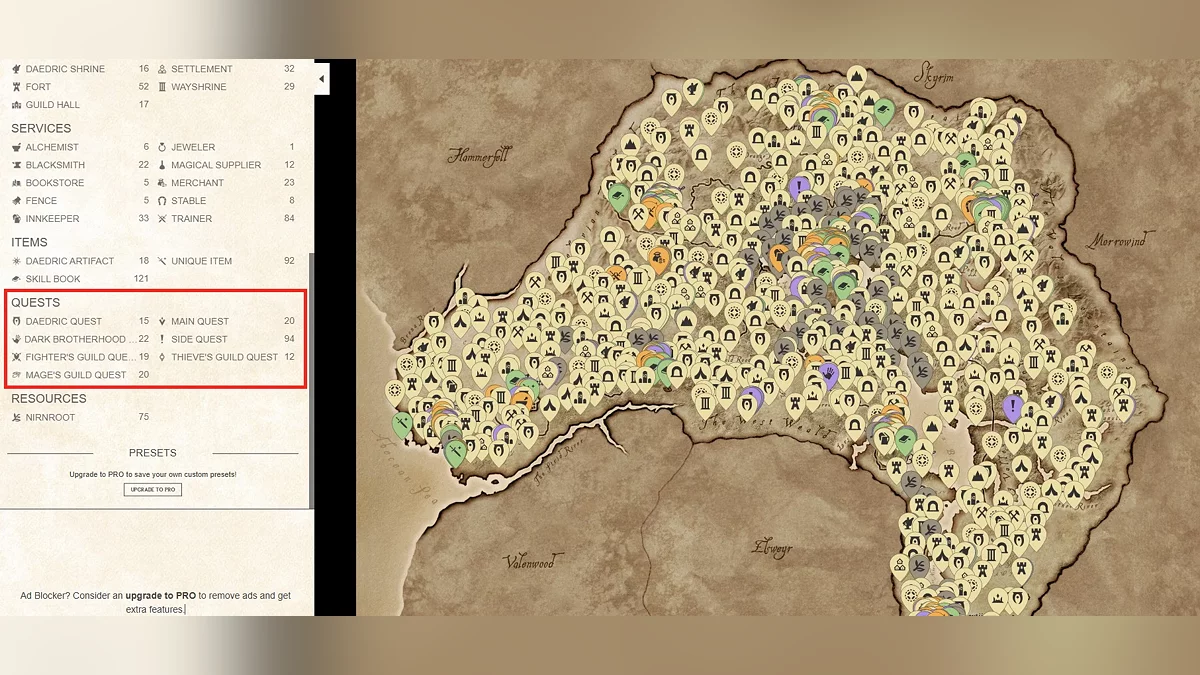Toggle the Trainer filter

coord(191,219)
